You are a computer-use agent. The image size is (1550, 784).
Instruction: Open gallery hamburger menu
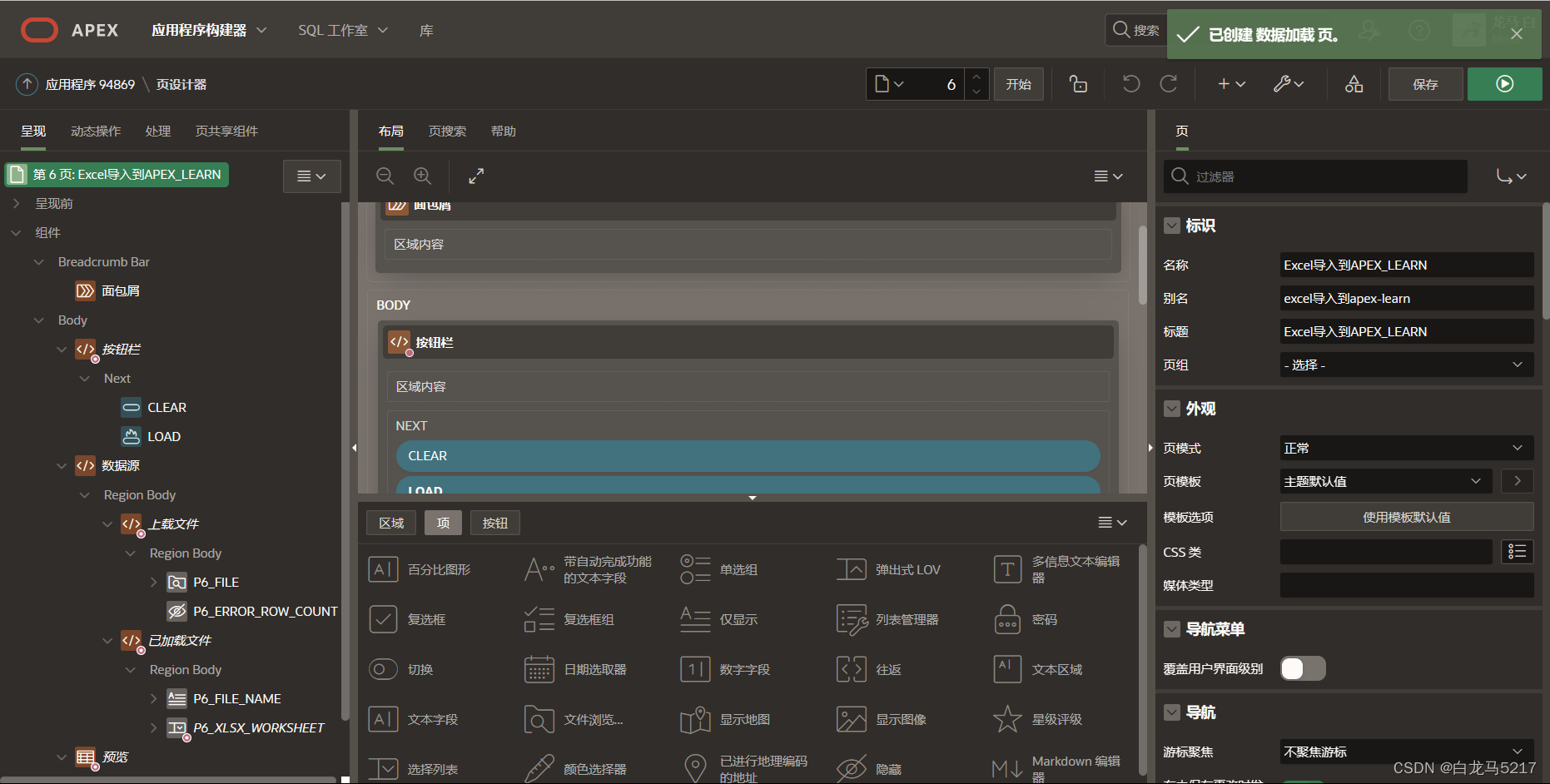(1112, 523)
